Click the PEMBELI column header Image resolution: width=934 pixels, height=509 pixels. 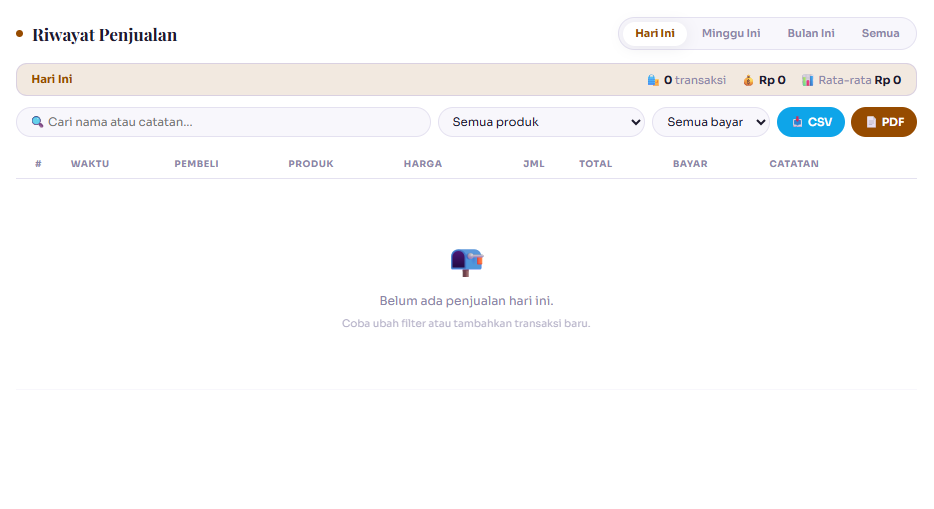[x=197, y=164]
